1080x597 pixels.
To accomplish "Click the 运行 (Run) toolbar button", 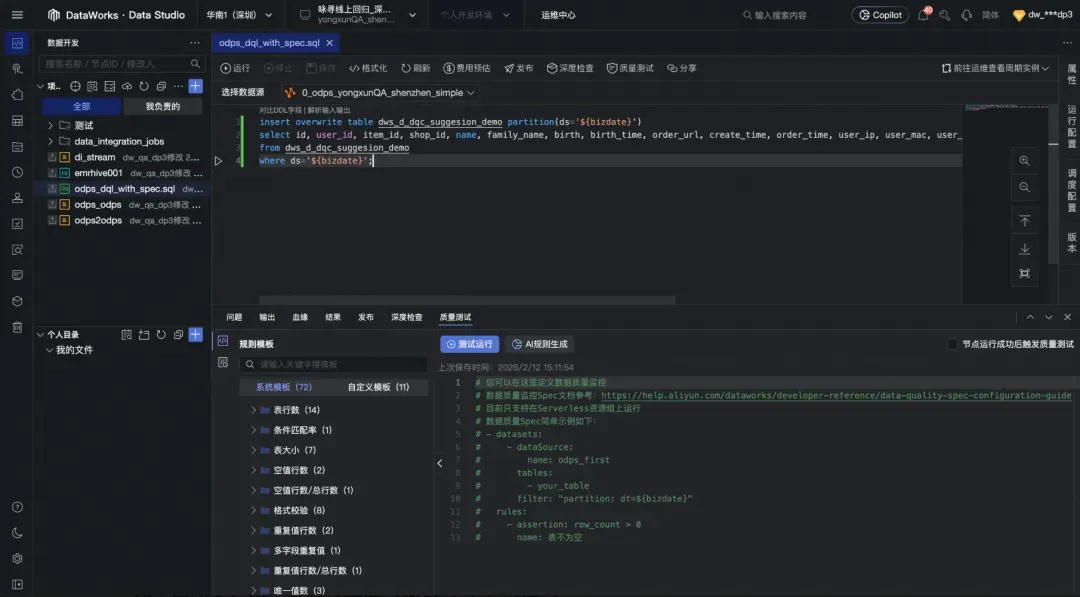I will (x=235, y=68).
